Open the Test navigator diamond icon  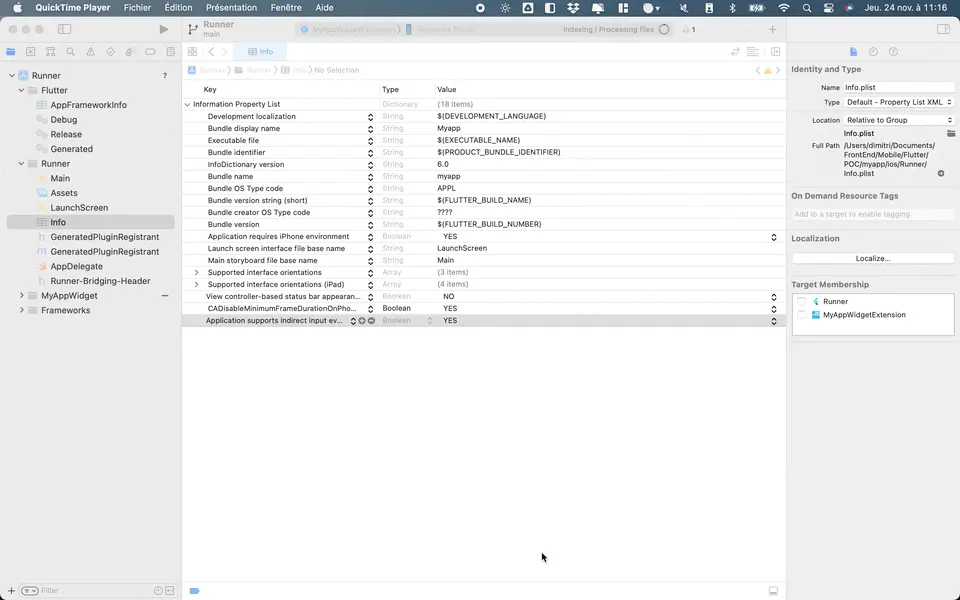(110, 52)
